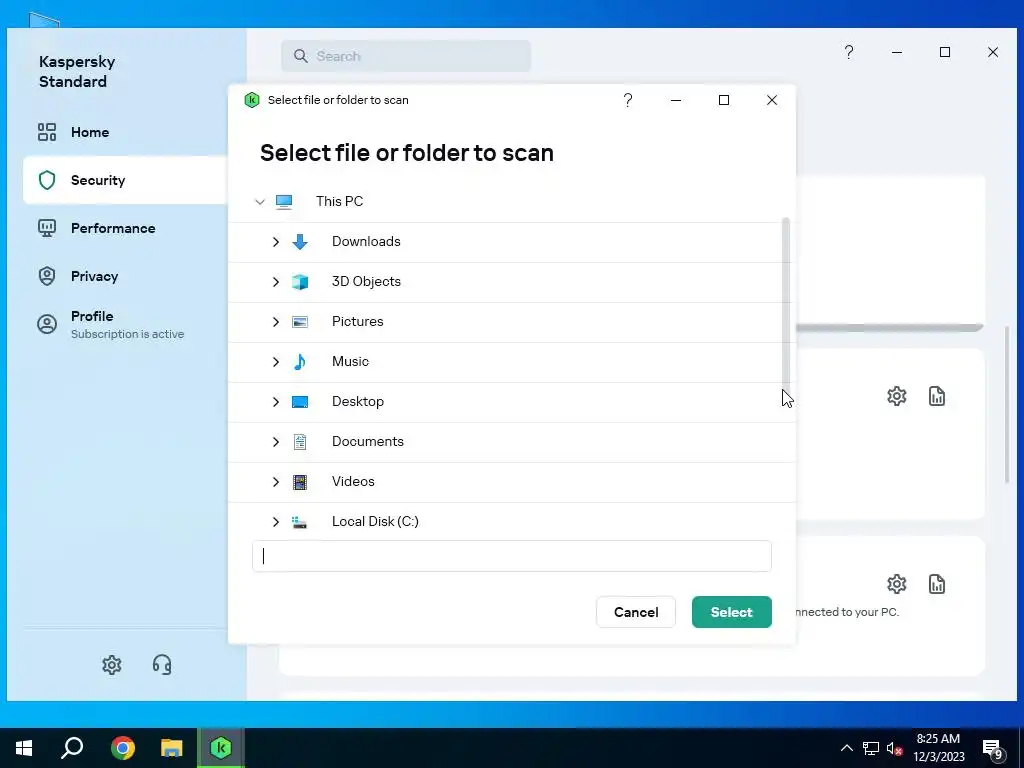
Task: Confirm with the green Select button
Action: tap(731, 612)
